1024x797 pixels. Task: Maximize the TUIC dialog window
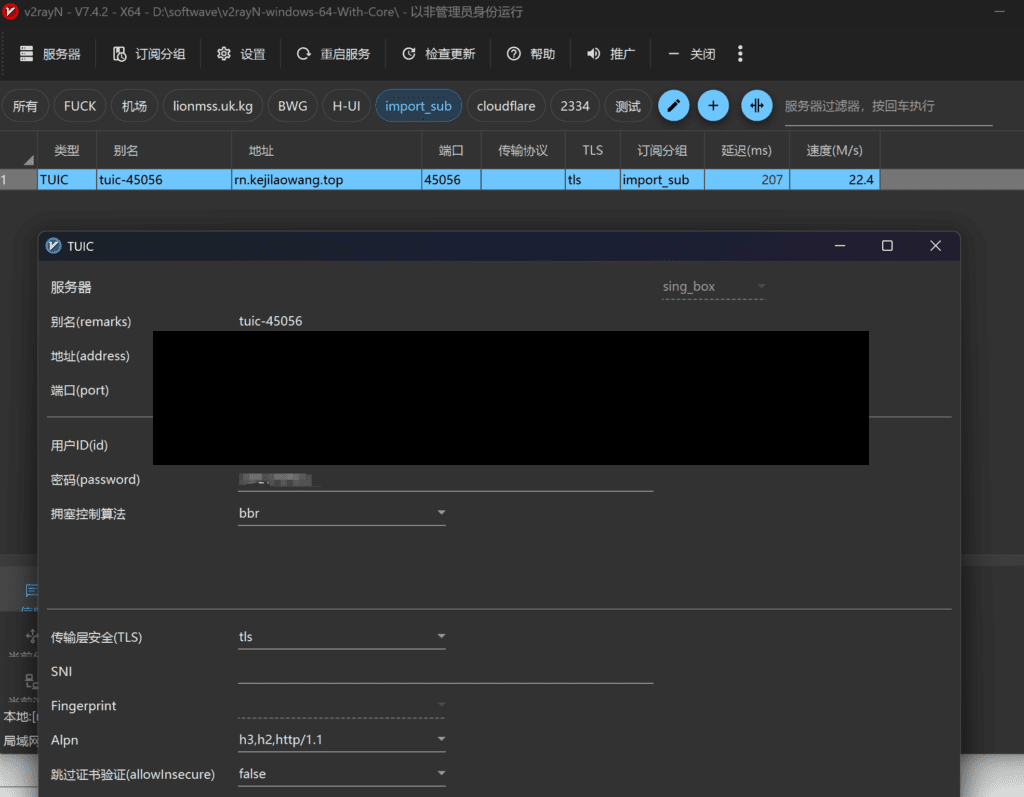pos(887,246)
